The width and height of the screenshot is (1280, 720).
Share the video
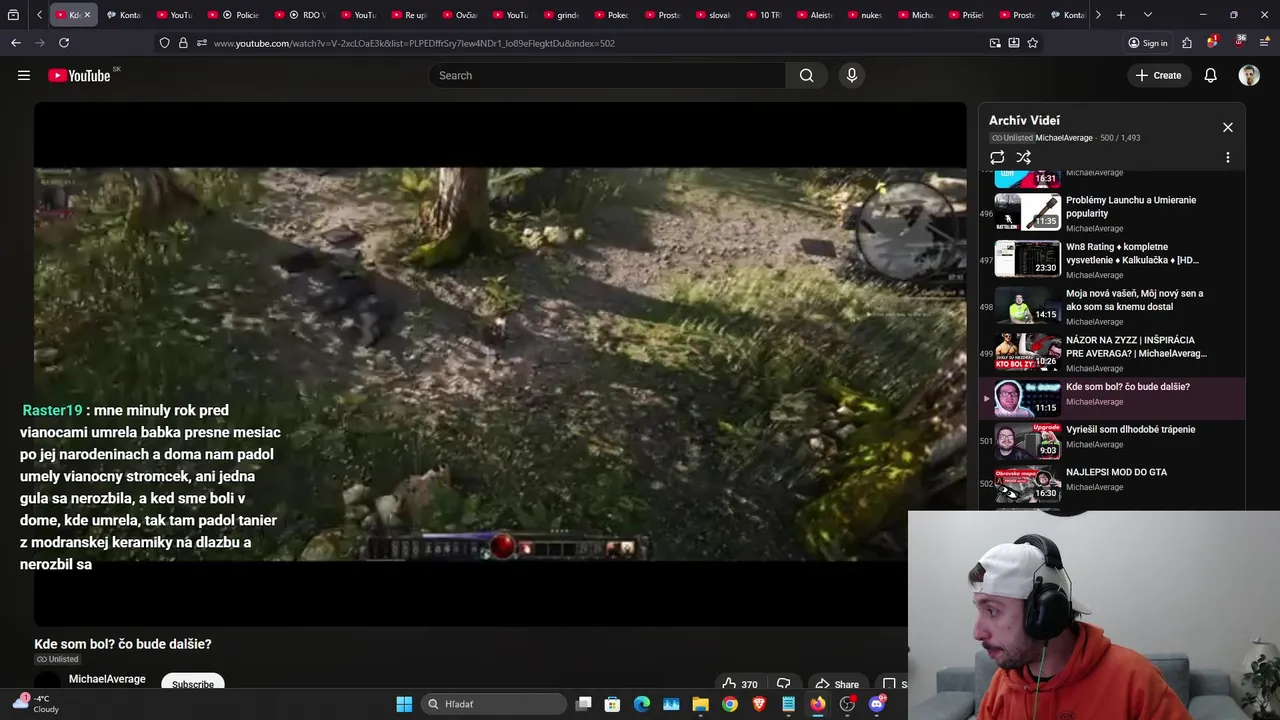click(837, 684)
